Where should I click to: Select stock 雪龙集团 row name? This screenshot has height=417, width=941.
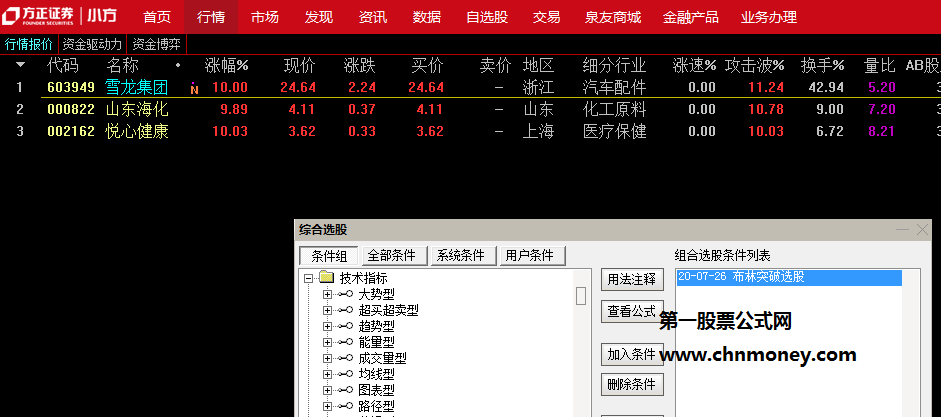(136, 88)
